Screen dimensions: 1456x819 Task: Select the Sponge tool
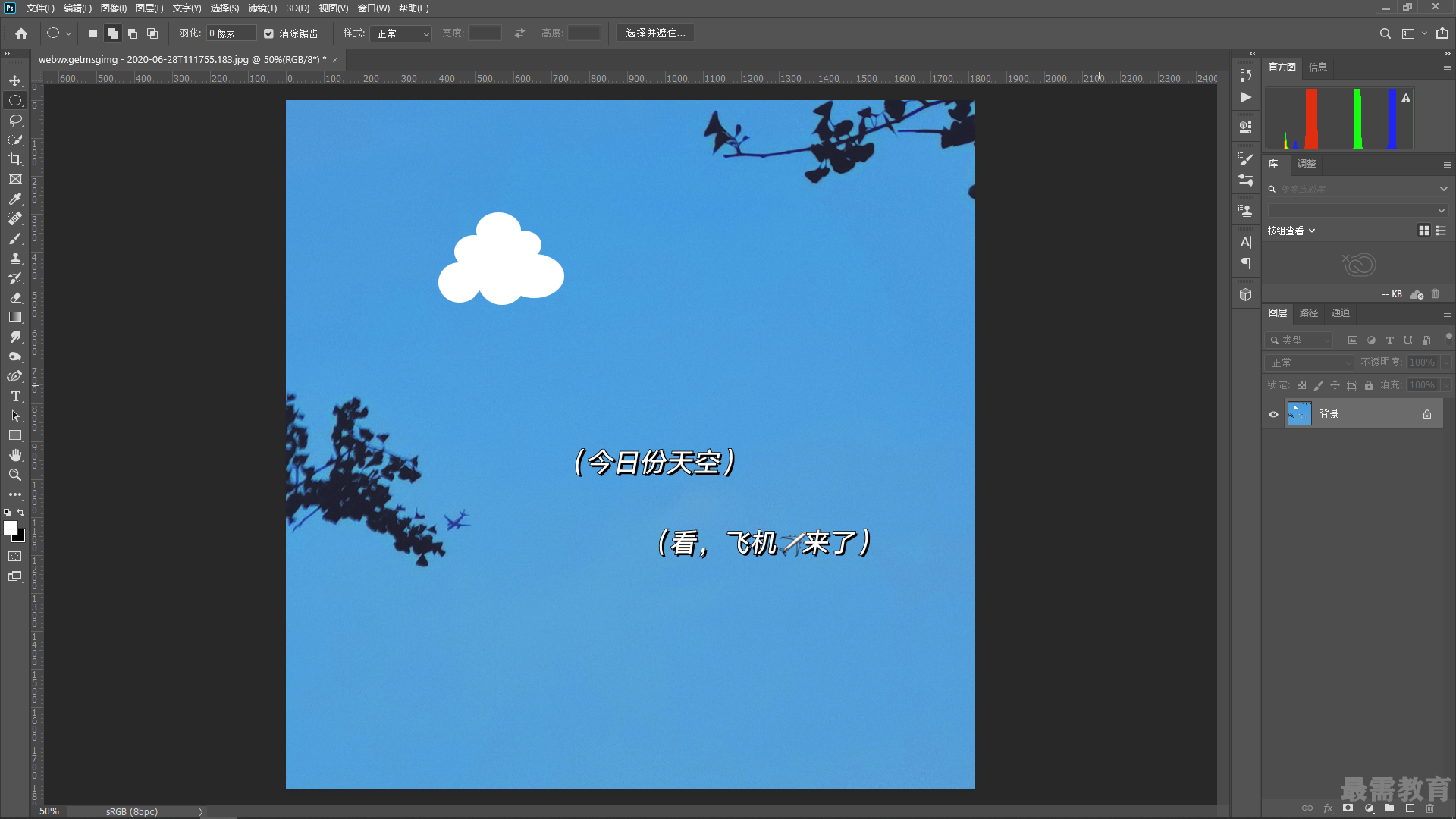pos(15,356)
